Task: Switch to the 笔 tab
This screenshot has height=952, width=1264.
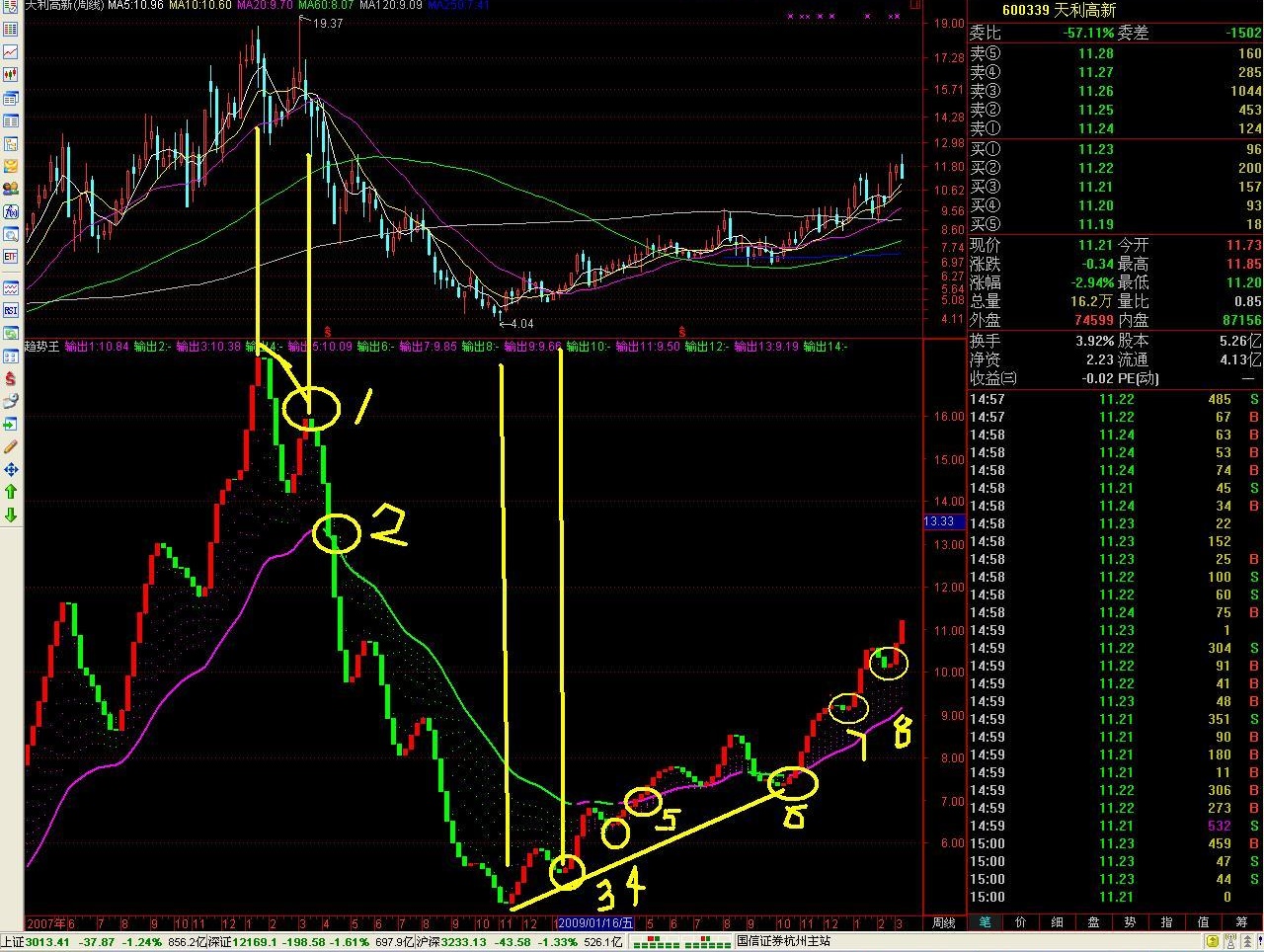Action: [985, 922]
